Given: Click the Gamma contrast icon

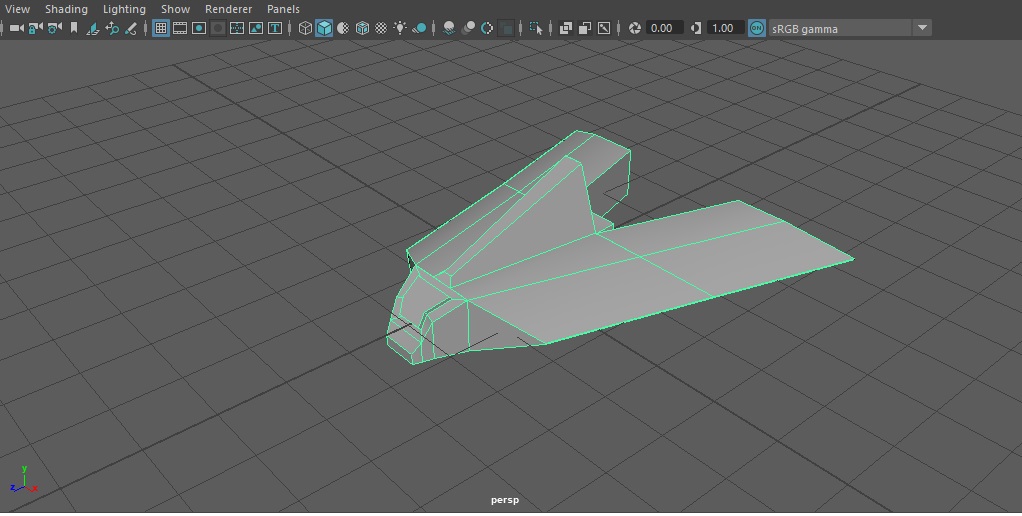Looking at the screenshot, I should point(696,28).
